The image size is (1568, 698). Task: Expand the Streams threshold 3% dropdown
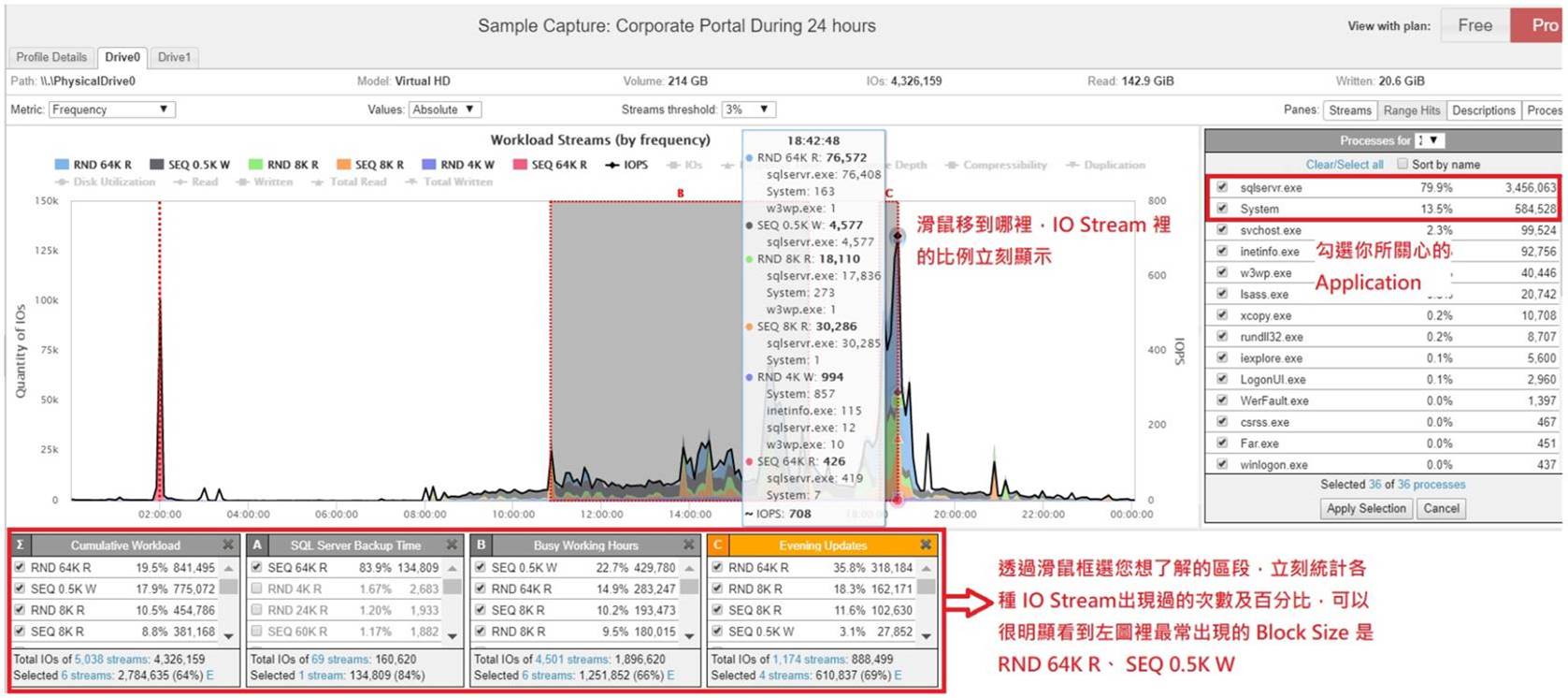(748, 109)
